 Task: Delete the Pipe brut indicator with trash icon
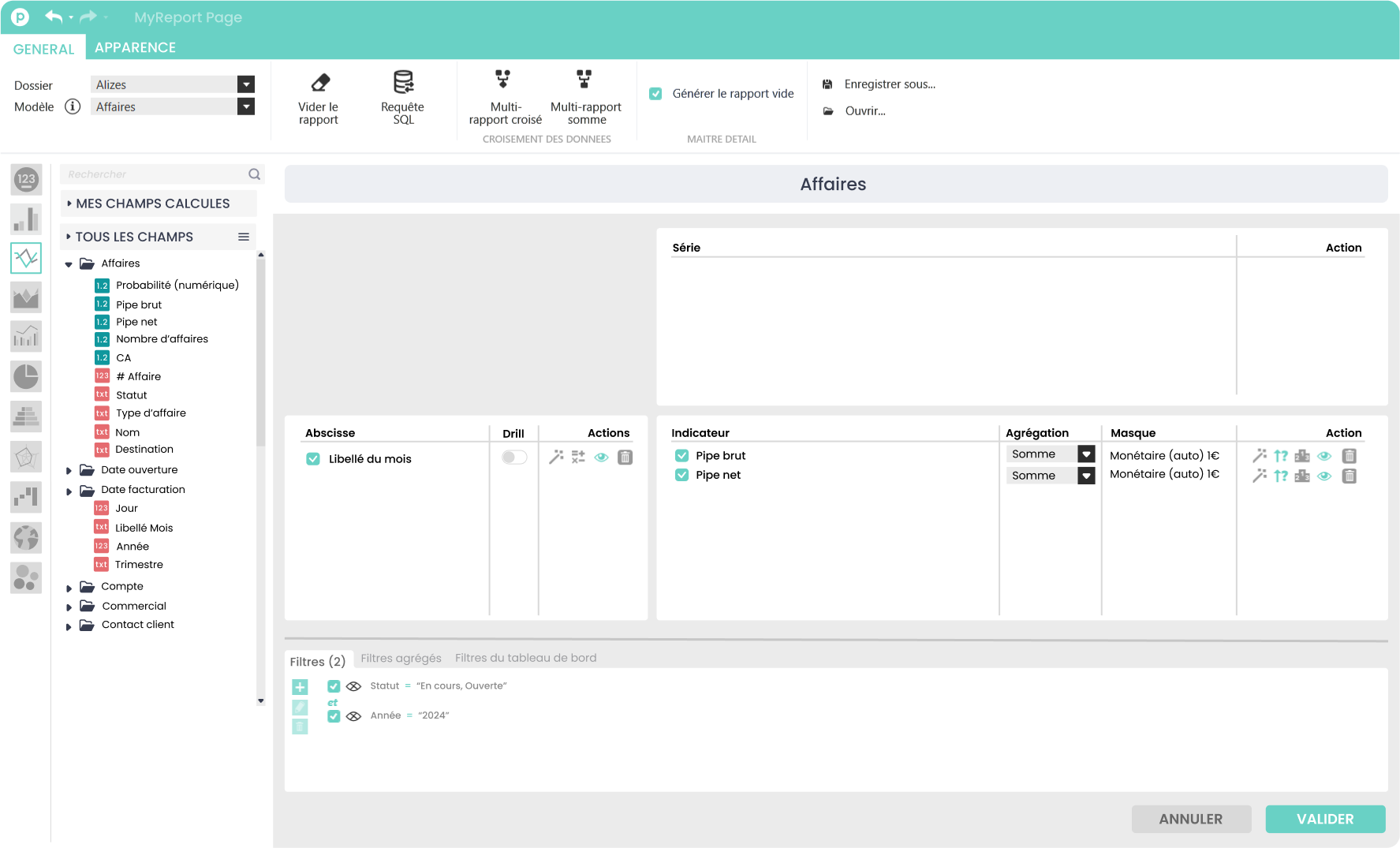1349,456
